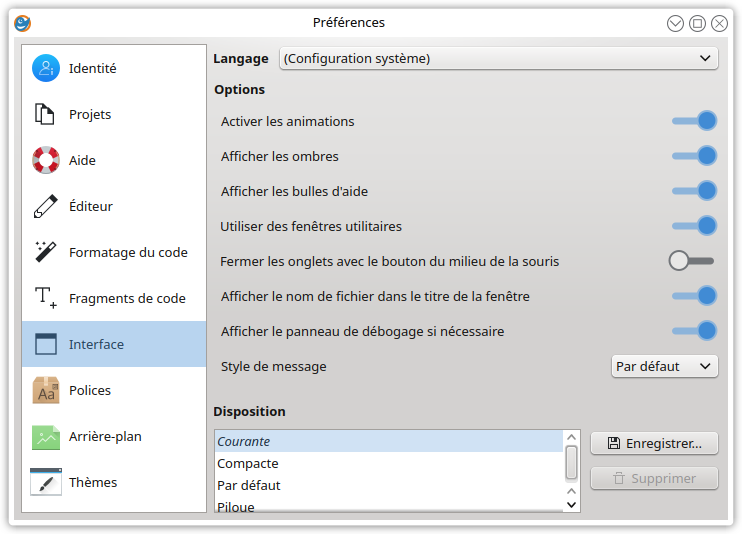This screenshot has height=534, width=742.
Task: Choose the Éditeur pencil icon
Action: (x=46, y=206)
